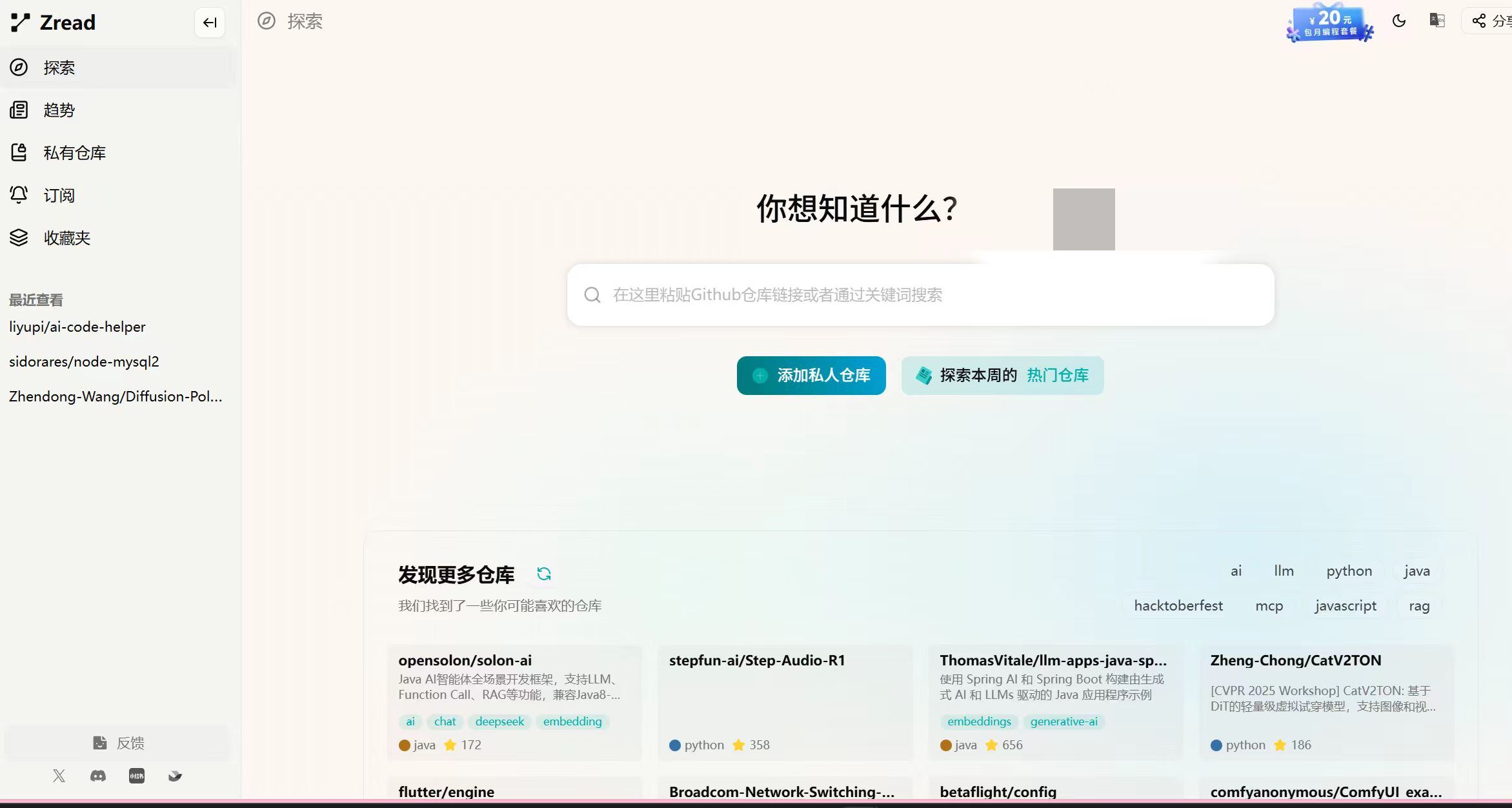Filter repositories by the hacktoberfest tag

click(x=1177, y=605)
